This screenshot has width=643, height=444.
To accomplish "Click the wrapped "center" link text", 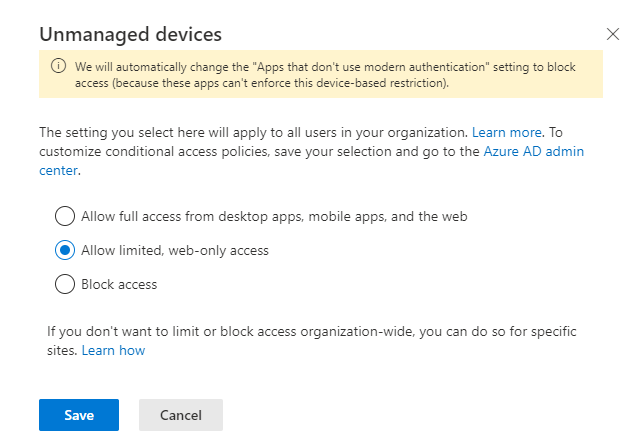I will tap(58, 170).
